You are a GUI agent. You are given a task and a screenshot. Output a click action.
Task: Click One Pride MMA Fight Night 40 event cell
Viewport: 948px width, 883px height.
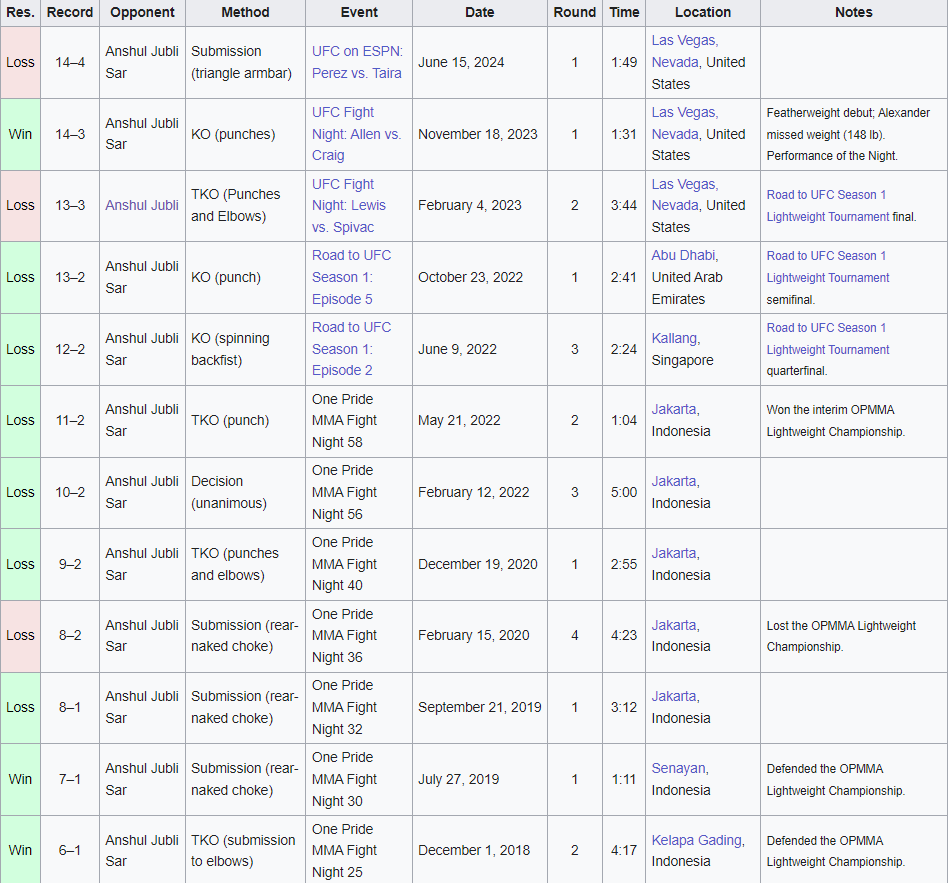pos(359,564)
